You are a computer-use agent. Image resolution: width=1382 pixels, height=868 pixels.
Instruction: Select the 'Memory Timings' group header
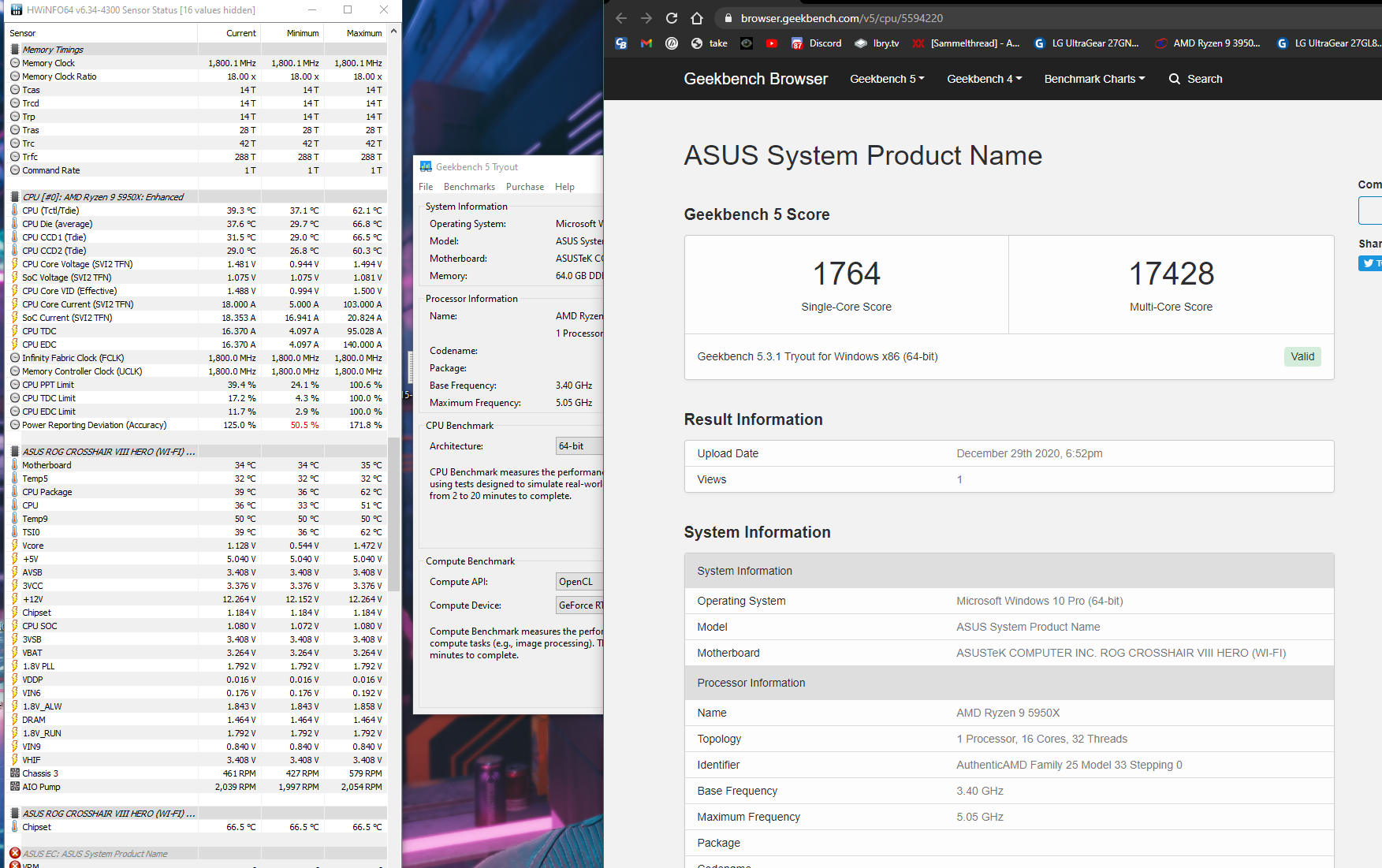pos(197,49)
